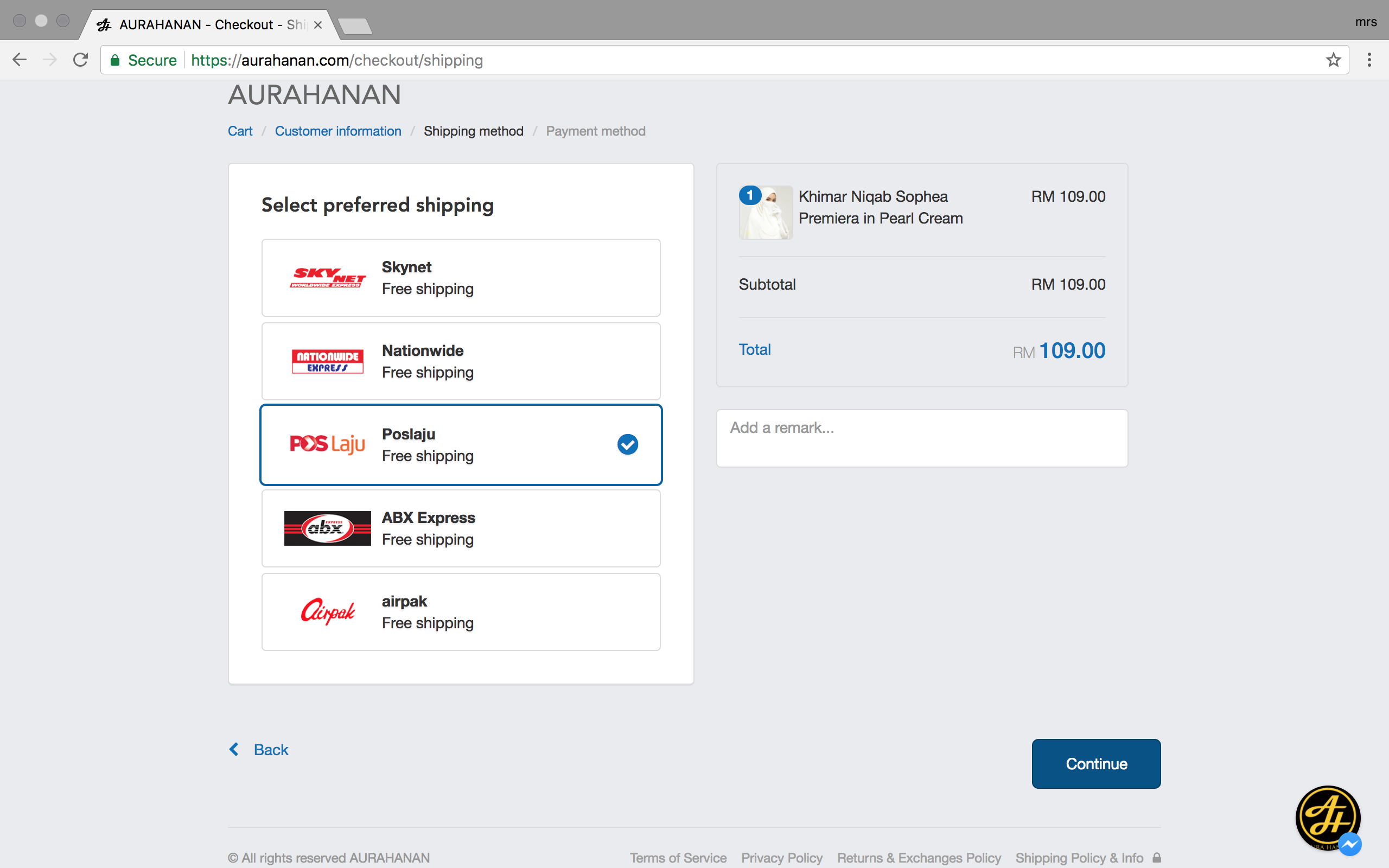Close the AURAHANAN Checkout tab
Viewport: 1389px width, 868px height.
[318, 25]
